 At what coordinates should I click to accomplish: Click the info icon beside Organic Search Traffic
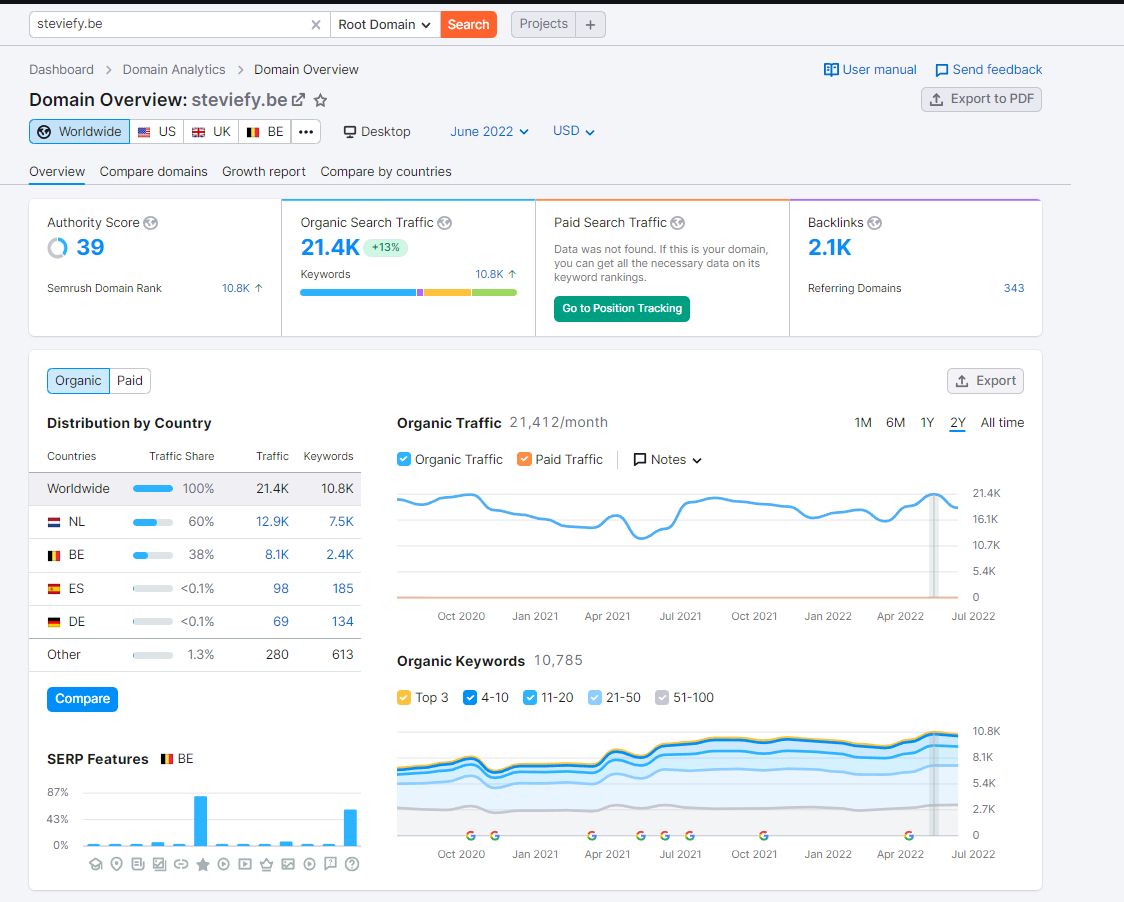pos(444,223)
